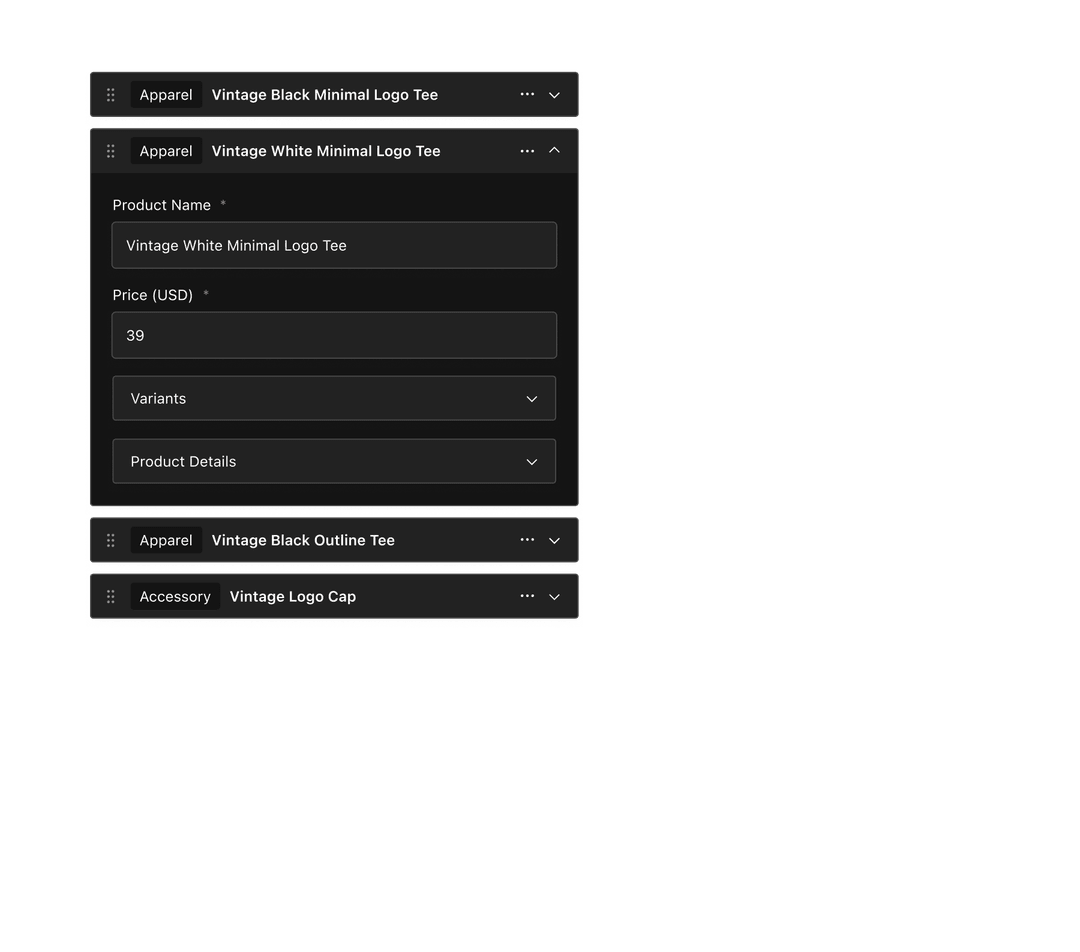Click drag handle of Vintage Black Outline Tee
Image resolution: width=1080 pixels, height=952 pixels.
coord(111,540)
